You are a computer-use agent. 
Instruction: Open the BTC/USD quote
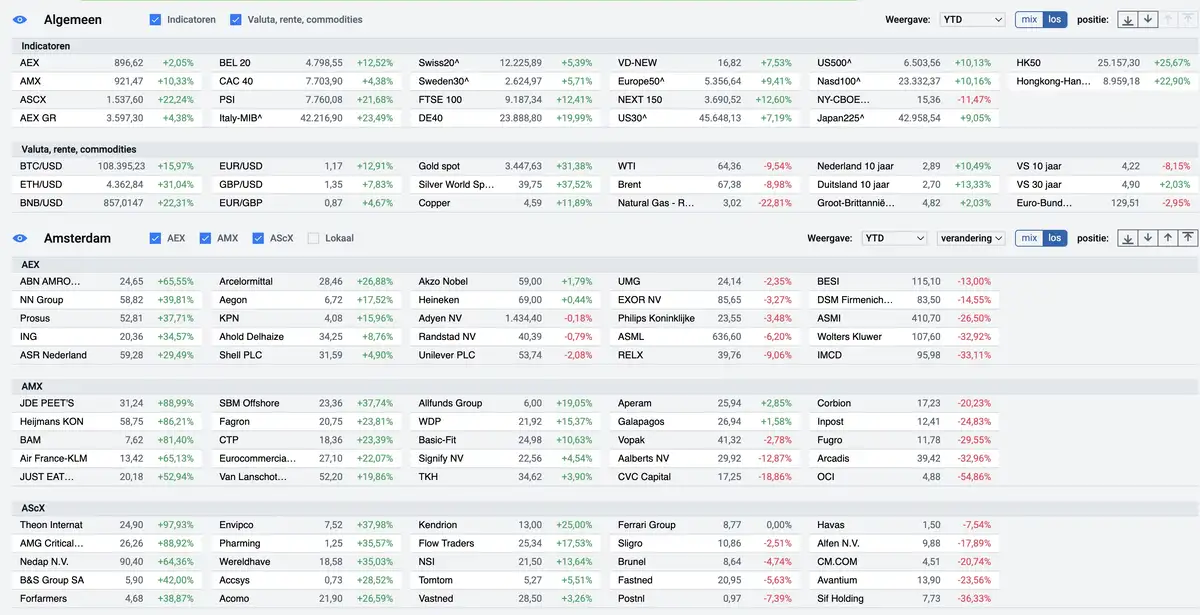pos(41,166)
